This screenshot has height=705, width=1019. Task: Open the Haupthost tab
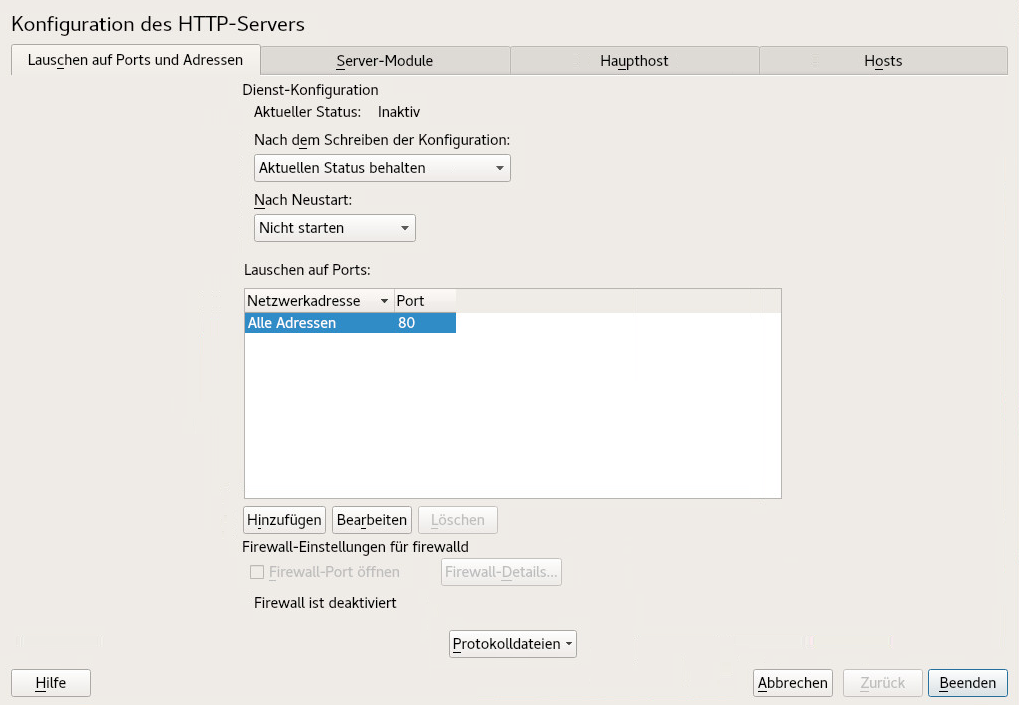point(634,60)
